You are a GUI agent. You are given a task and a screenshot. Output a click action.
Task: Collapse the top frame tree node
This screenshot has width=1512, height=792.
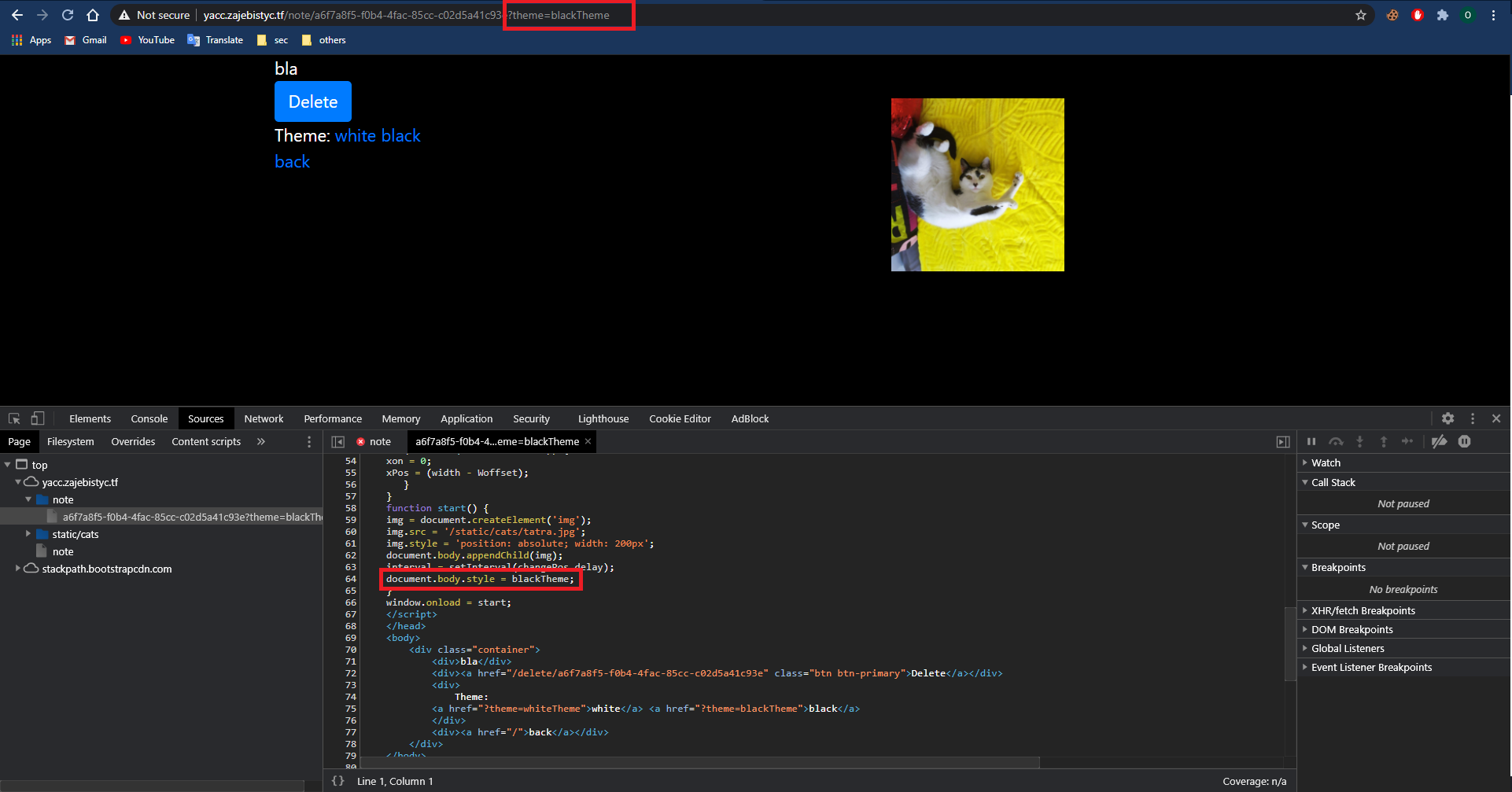(x=8, y=465)
